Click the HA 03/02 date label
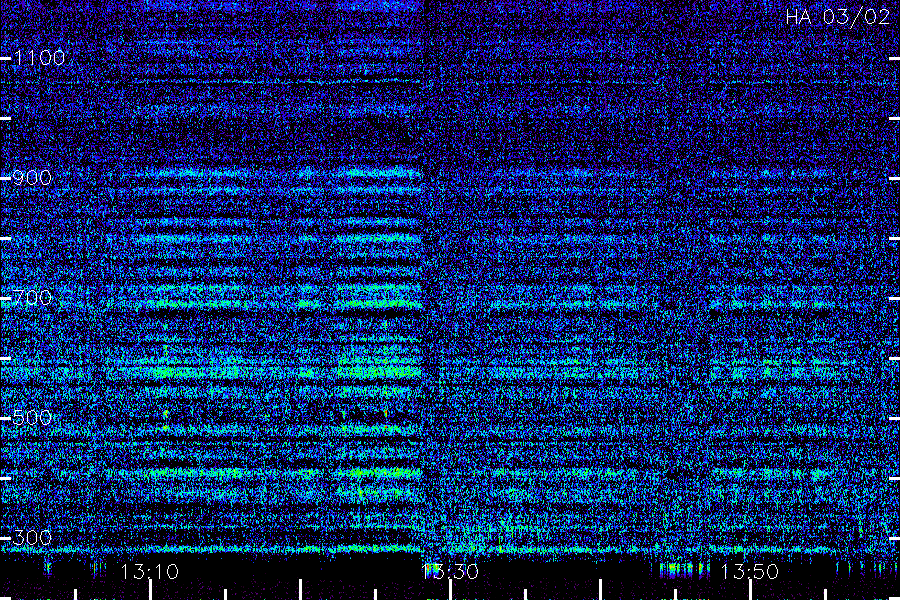The image size is (900, 600). 837,17
